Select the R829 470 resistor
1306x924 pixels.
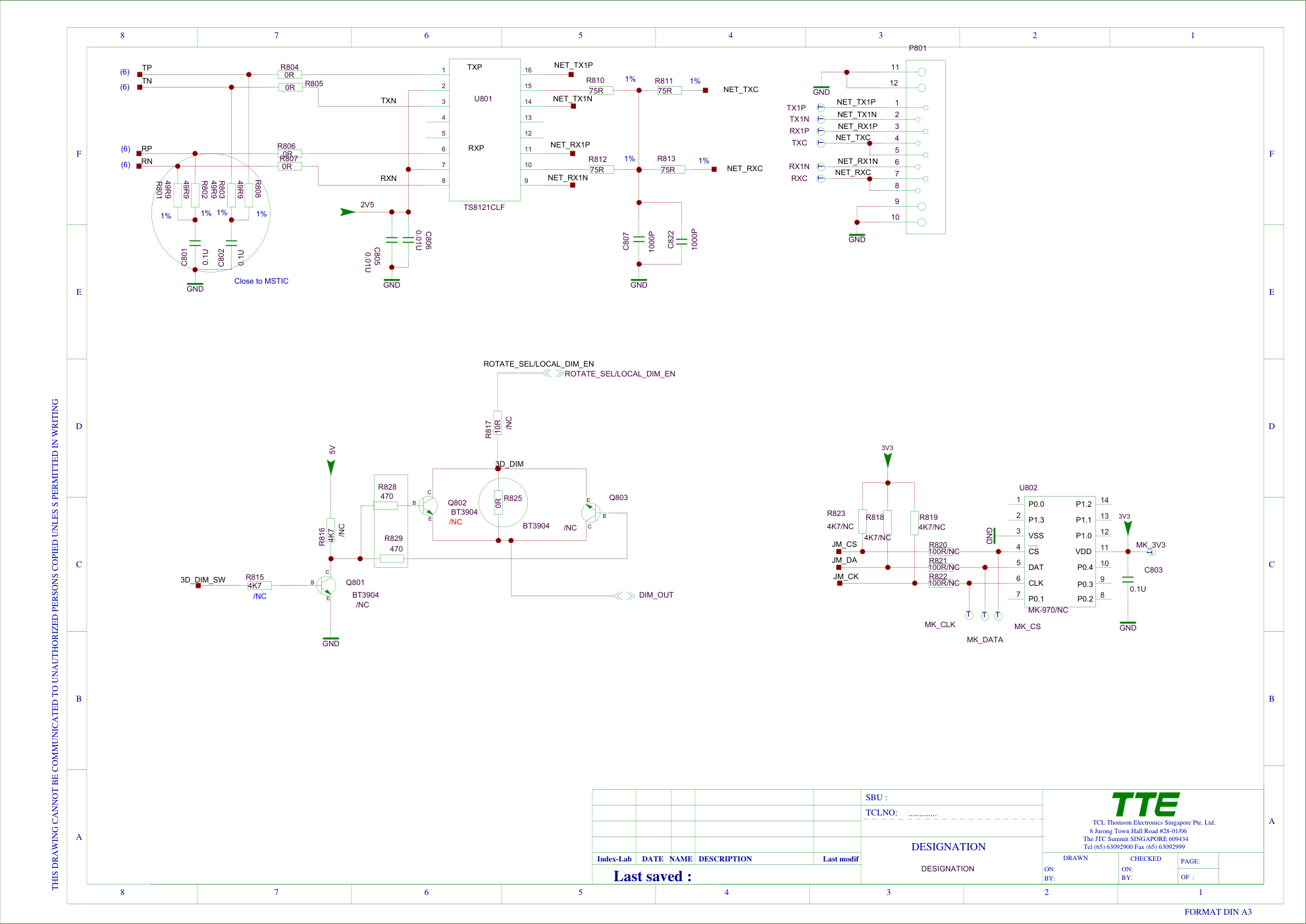392,559
